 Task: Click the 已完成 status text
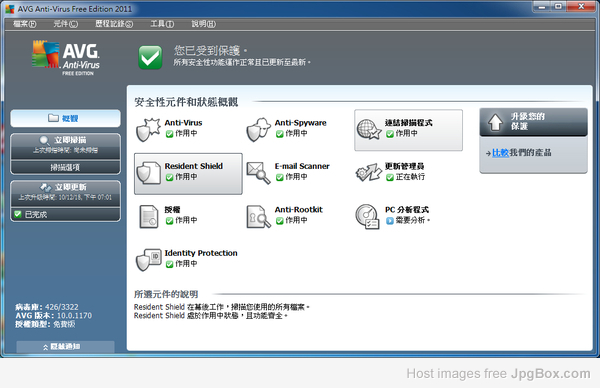click(x=36, y=214)
